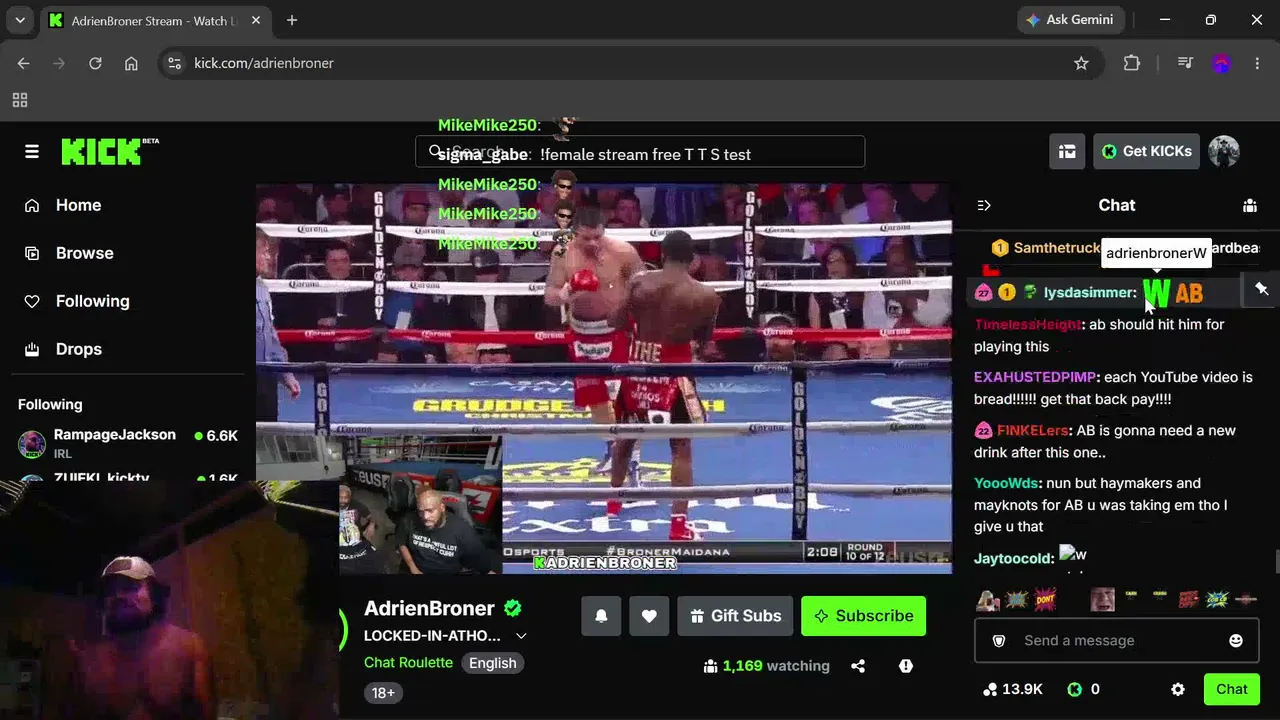Click the orange AB emote in chat

(1189, 293)
